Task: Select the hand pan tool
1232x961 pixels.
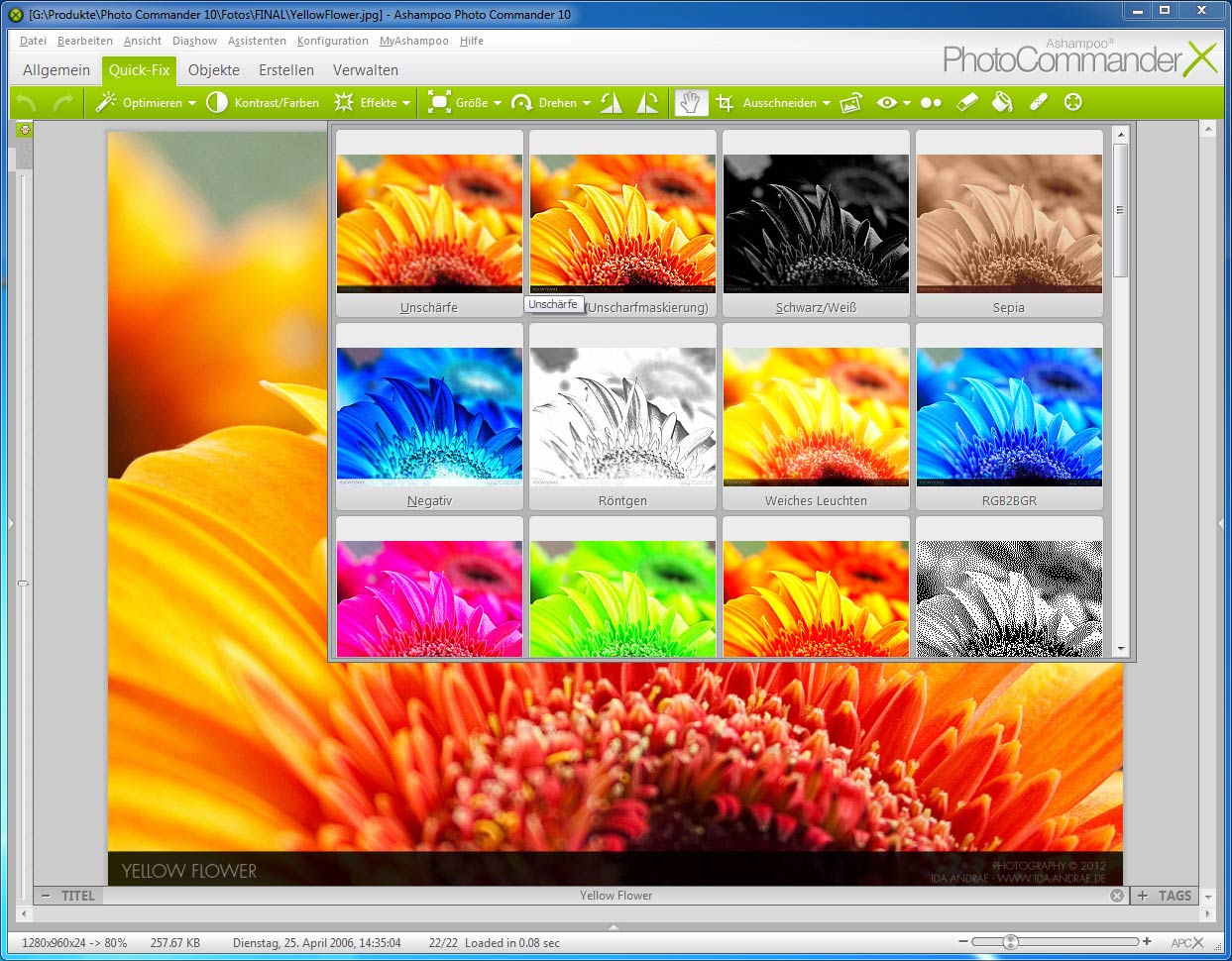Action: tap(691, 102)
